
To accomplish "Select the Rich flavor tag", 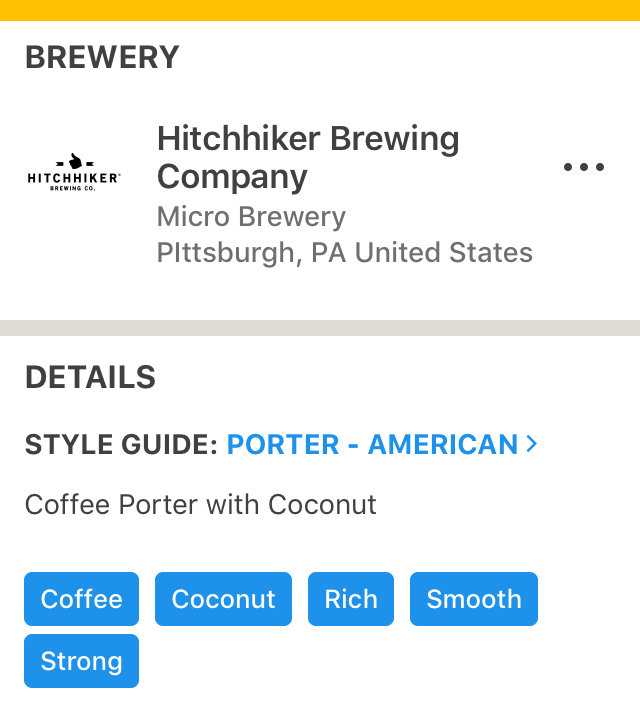I will point(351,599).
